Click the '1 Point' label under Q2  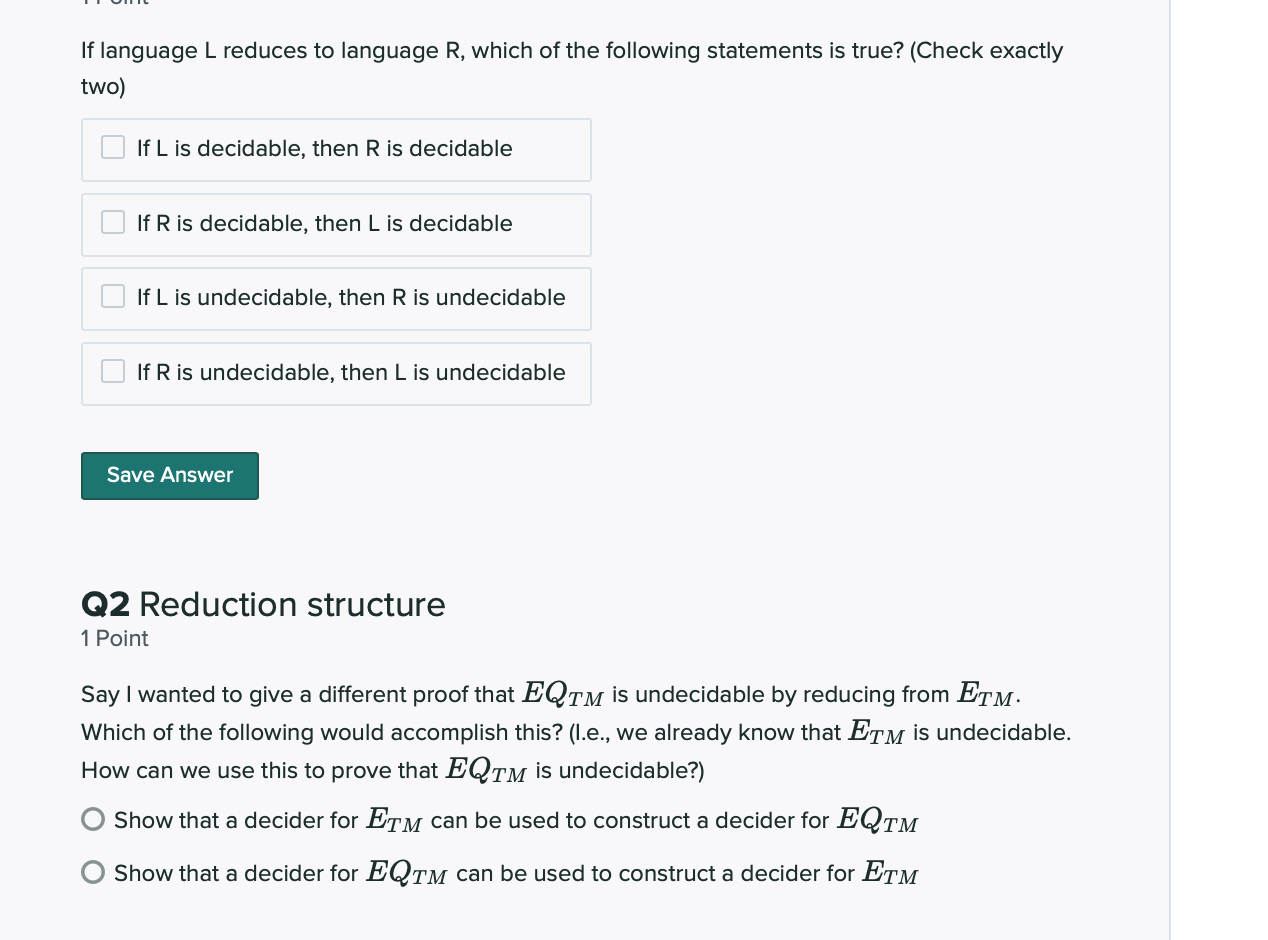point(114,638)
